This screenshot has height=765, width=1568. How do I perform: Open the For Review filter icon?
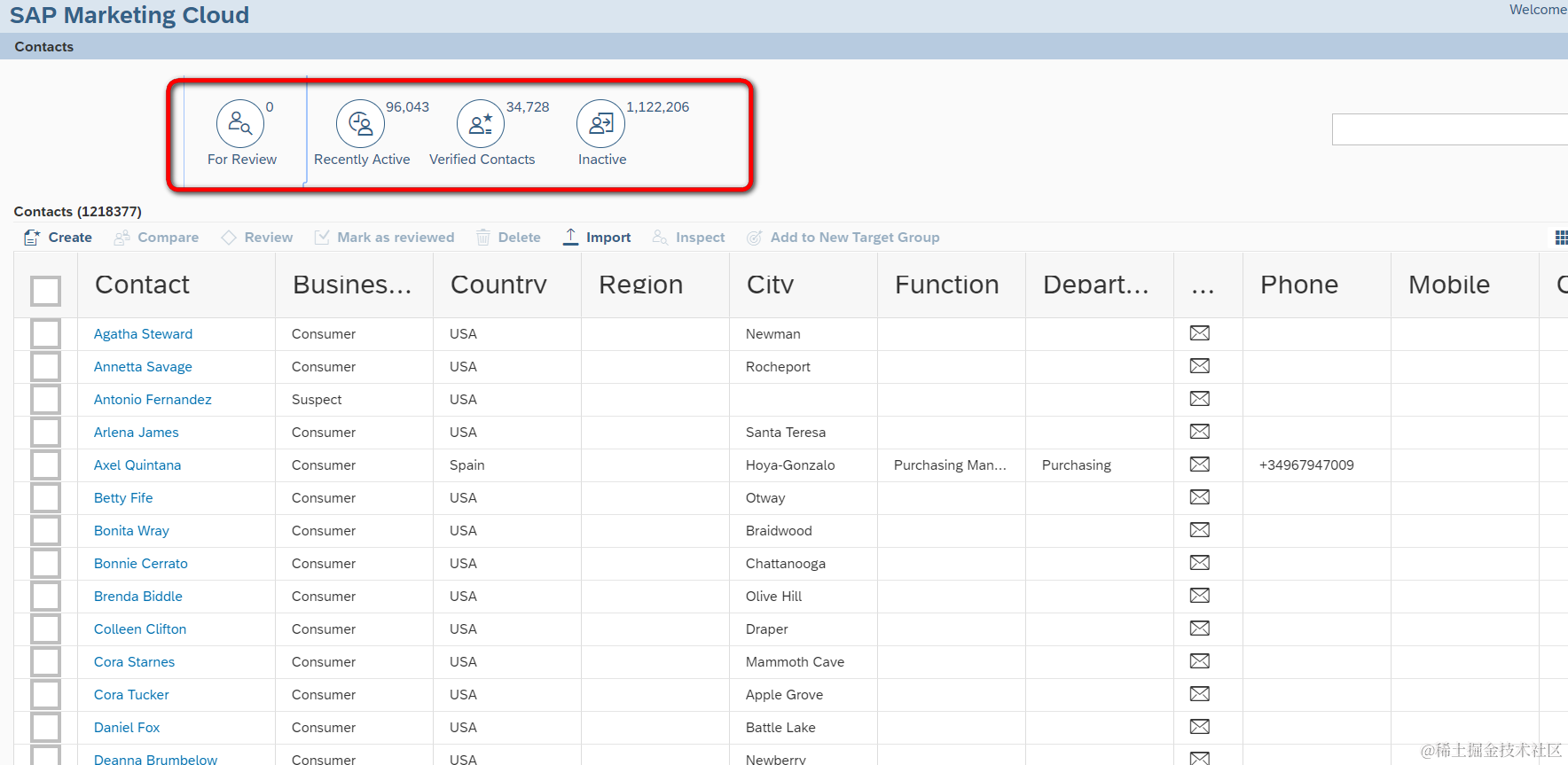[x=240, y=123]
